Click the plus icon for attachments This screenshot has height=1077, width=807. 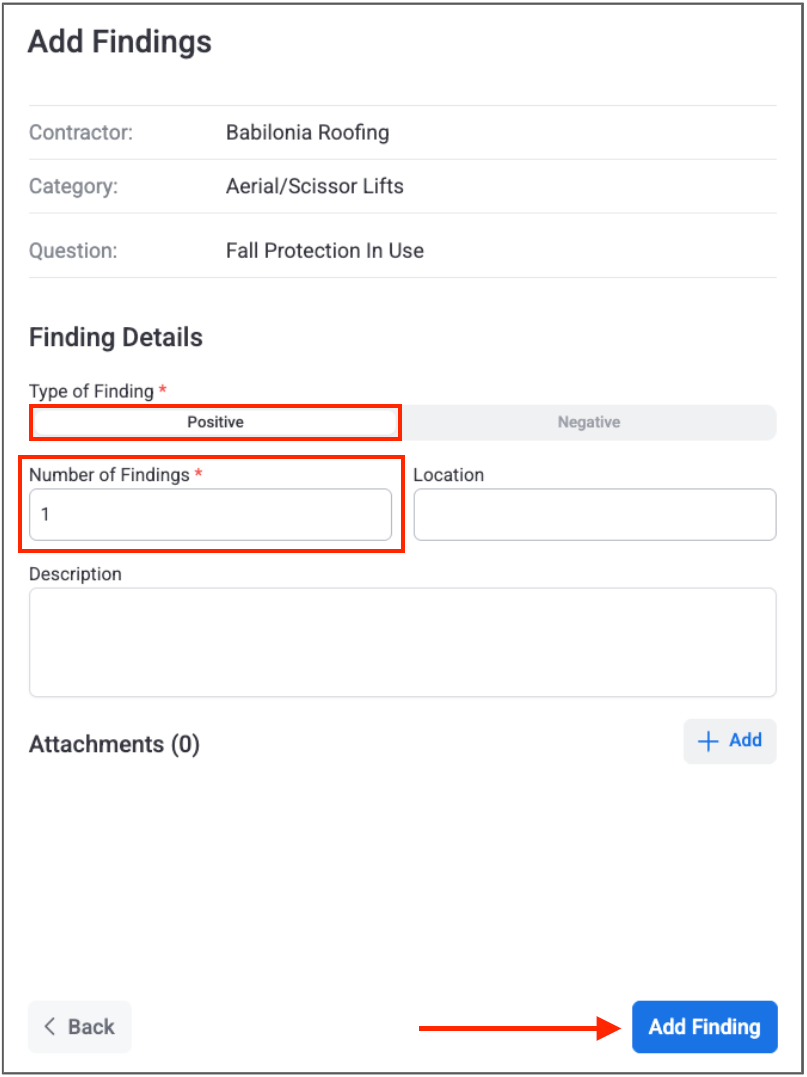coord(708,741)
